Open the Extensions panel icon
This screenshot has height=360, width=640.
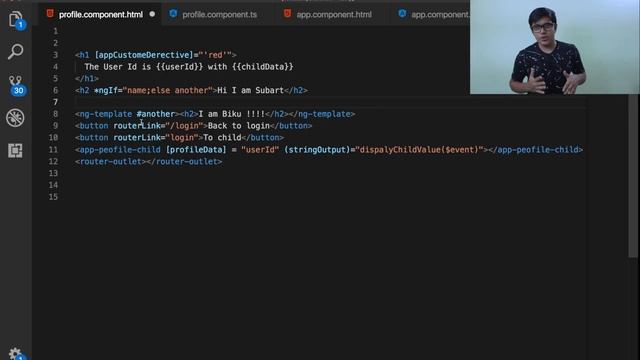click(x=15, y=151)
